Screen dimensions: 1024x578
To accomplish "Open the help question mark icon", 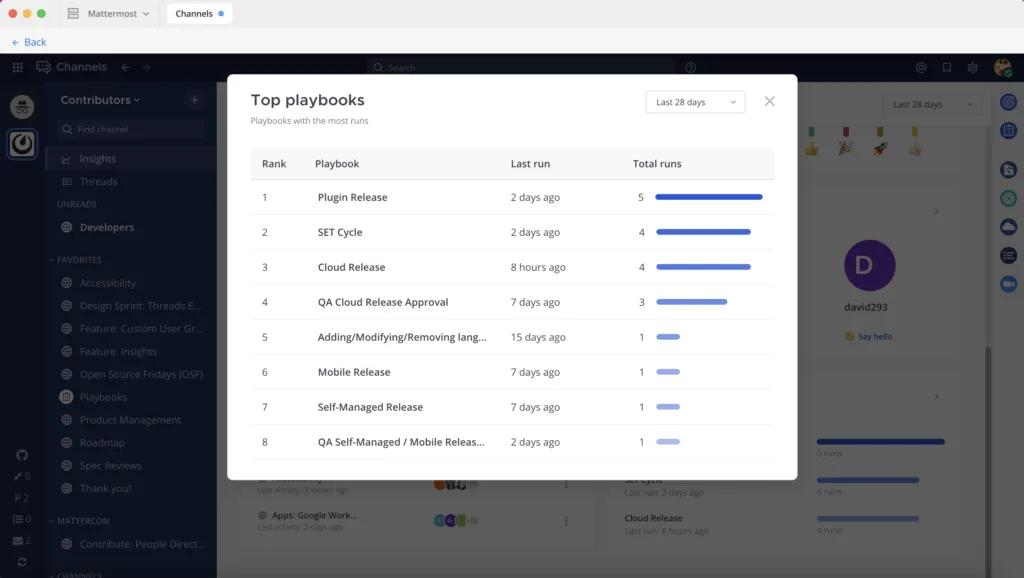I will [x=690, y=67].
